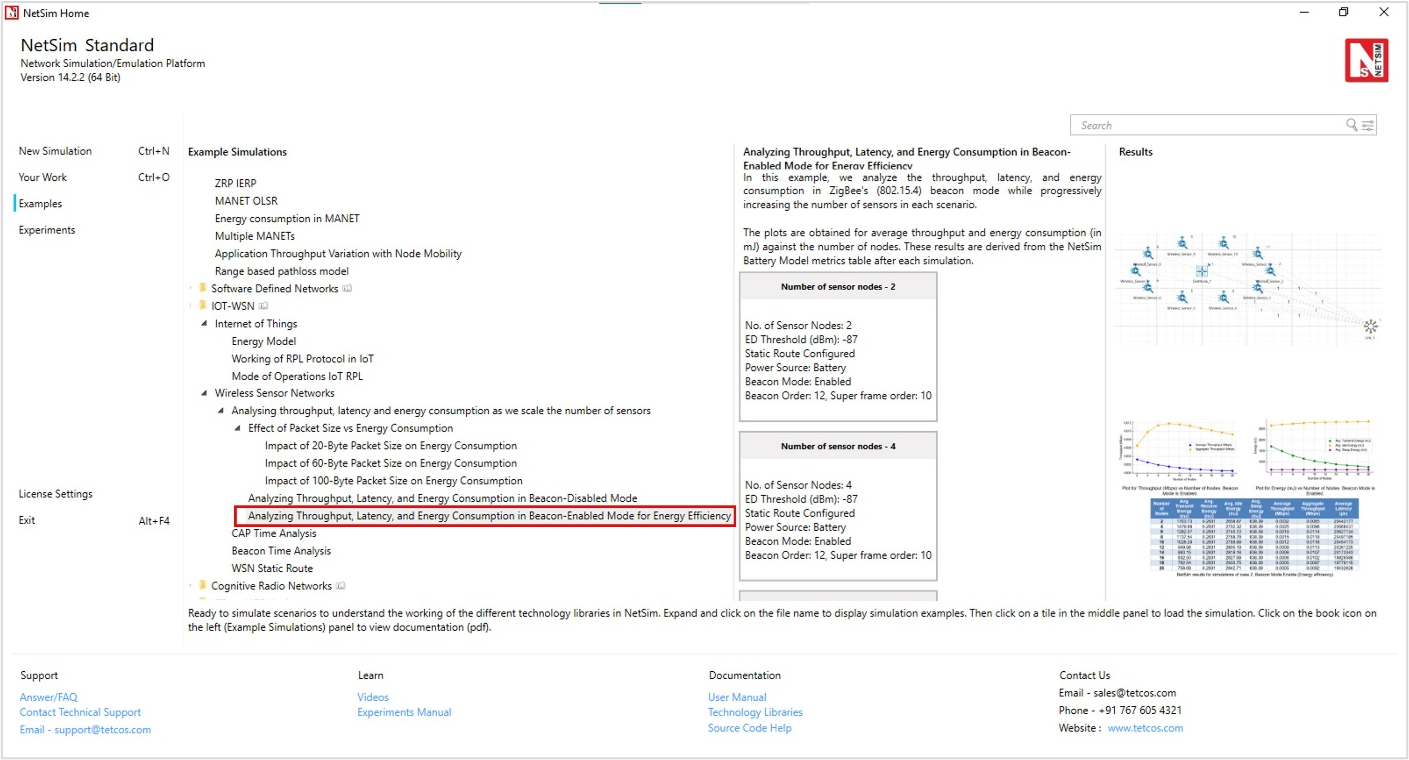Screen dimensions: 1409x760
Task: Click the IOT-WSN folder icon
Action: click(203, 306)
